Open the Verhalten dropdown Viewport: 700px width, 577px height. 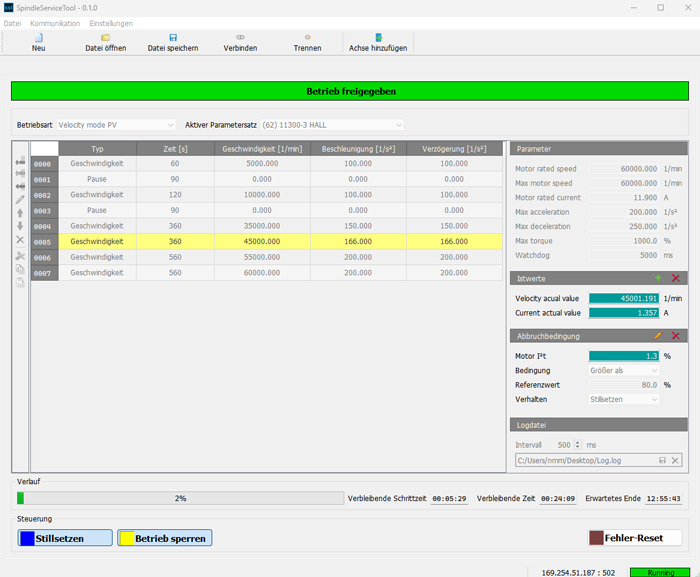click(624, 399)
